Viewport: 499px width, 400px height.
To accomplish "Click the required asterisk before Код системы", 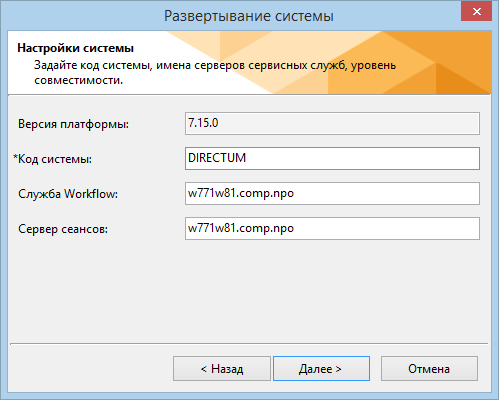I will point(15,157).
